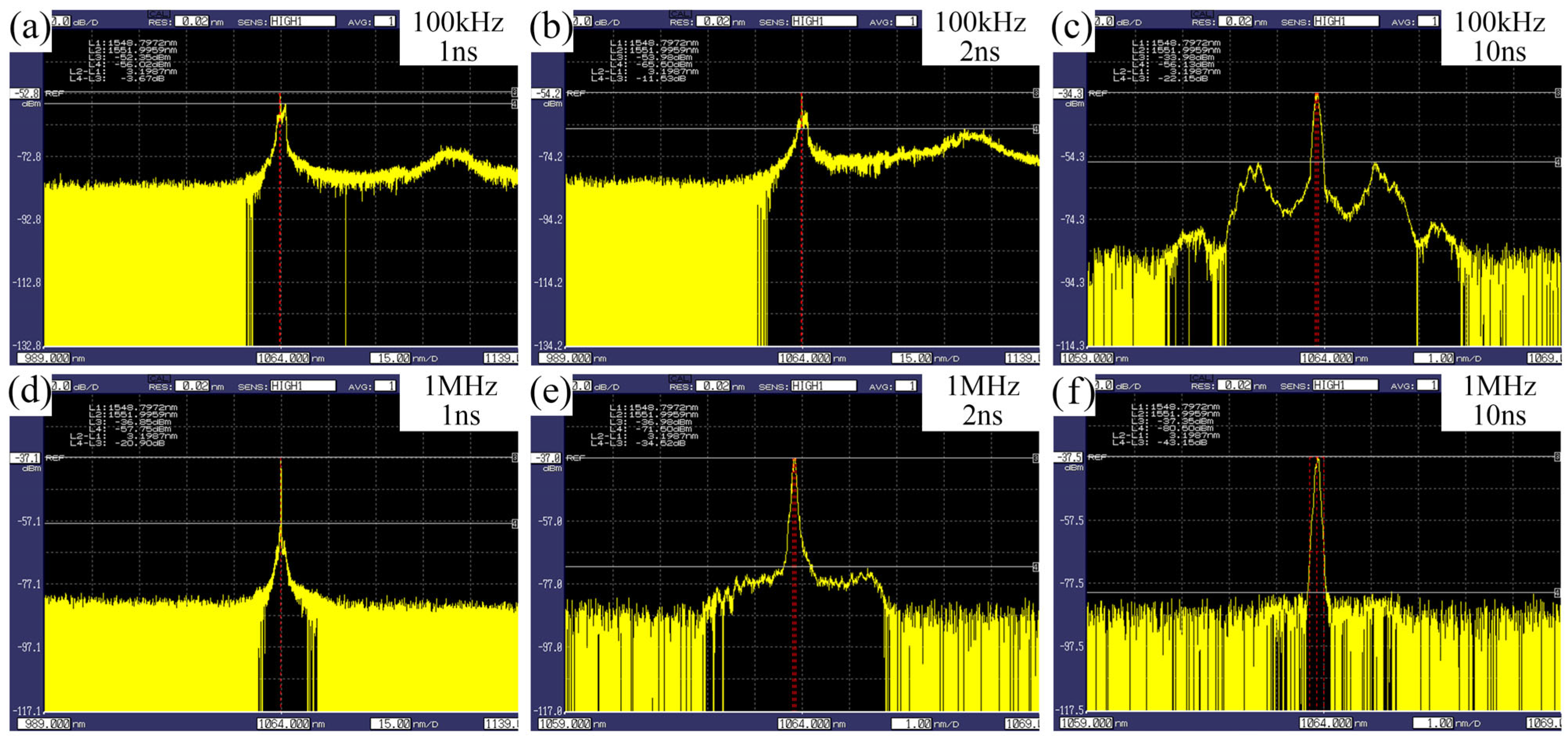Open the SENS HIGH1 selector in panel (c)
The height and width of the screenshot is (739, 1568).
pos(1346,21)
